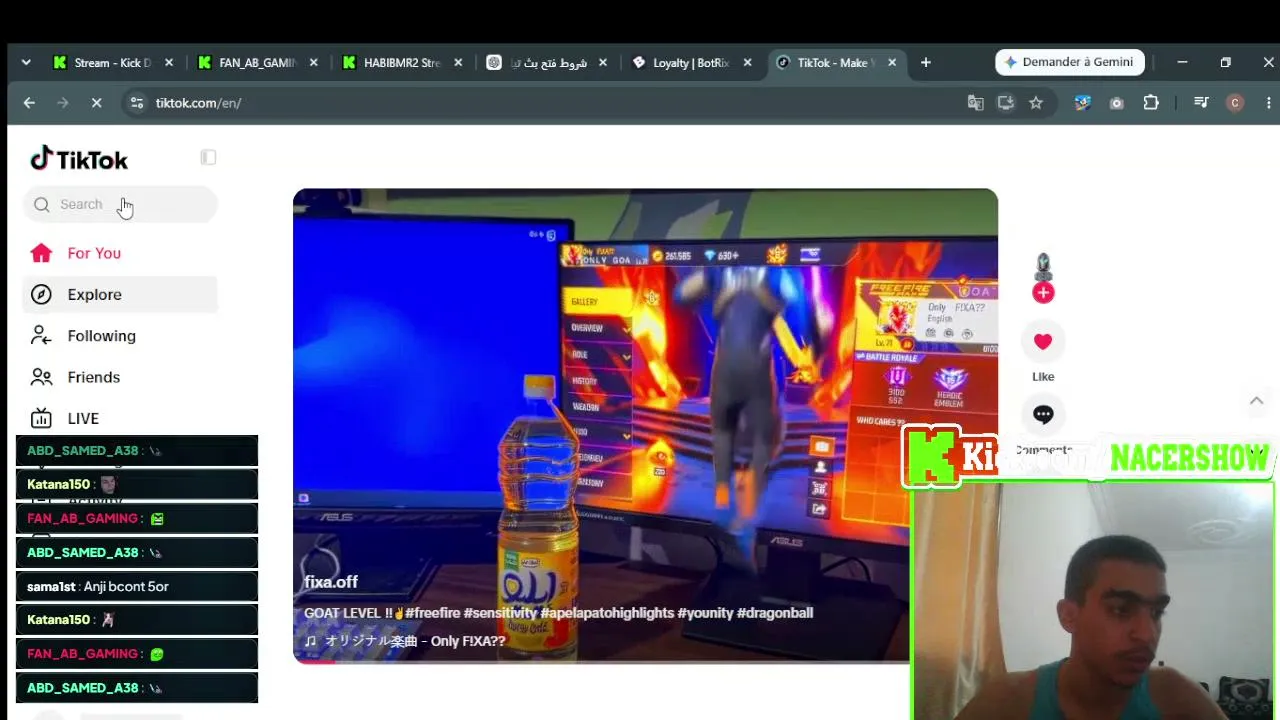1280x720 pixels.
Task: Switch to the HABIBMR2 Stream tab
Action: (402, 62)
